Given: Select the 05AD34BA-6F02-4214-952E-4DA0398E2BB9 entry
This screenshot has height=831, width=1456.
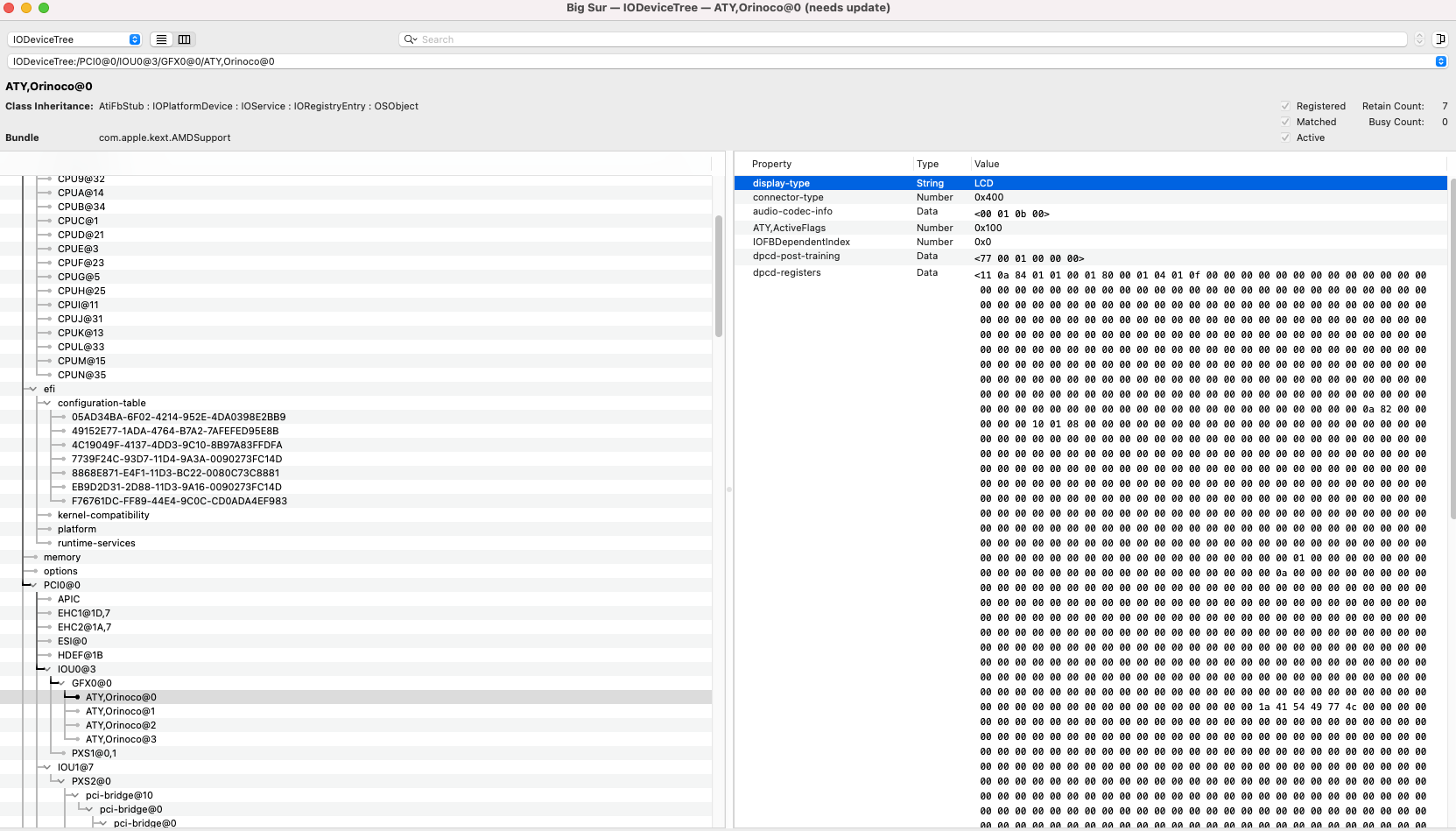Looking at the screenshot, I should [179, 417].
